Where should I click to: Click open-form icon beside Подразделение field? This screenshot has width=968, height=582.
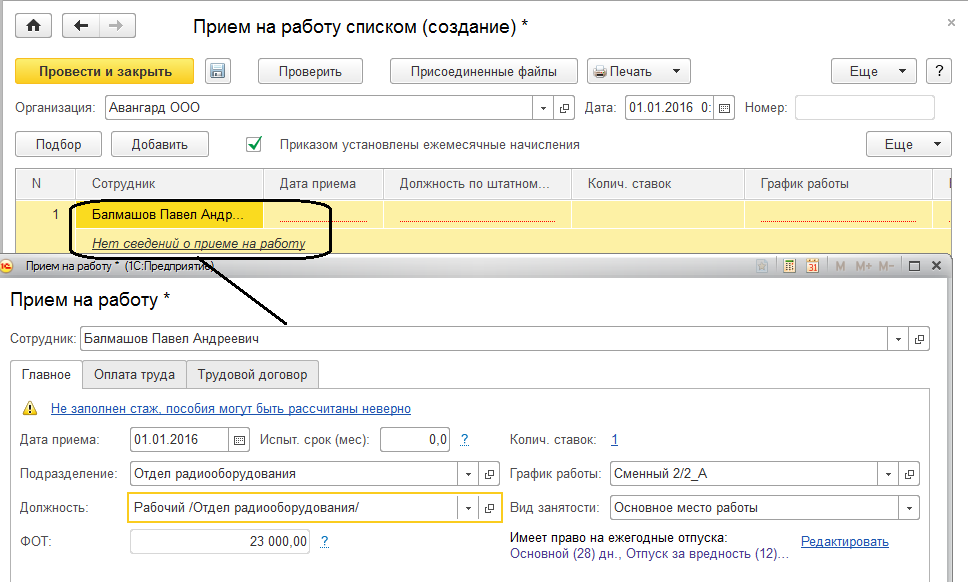coord(490,474)
